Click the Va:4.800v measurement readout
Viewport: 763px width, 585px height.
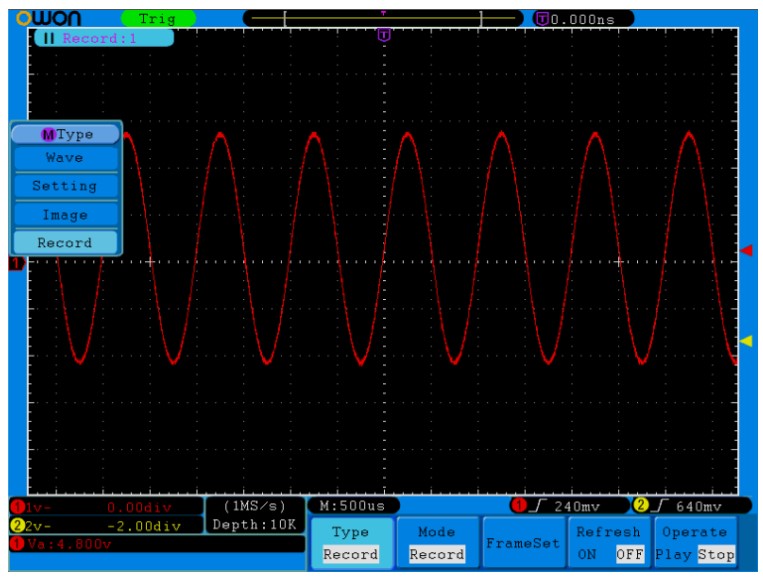69,544
